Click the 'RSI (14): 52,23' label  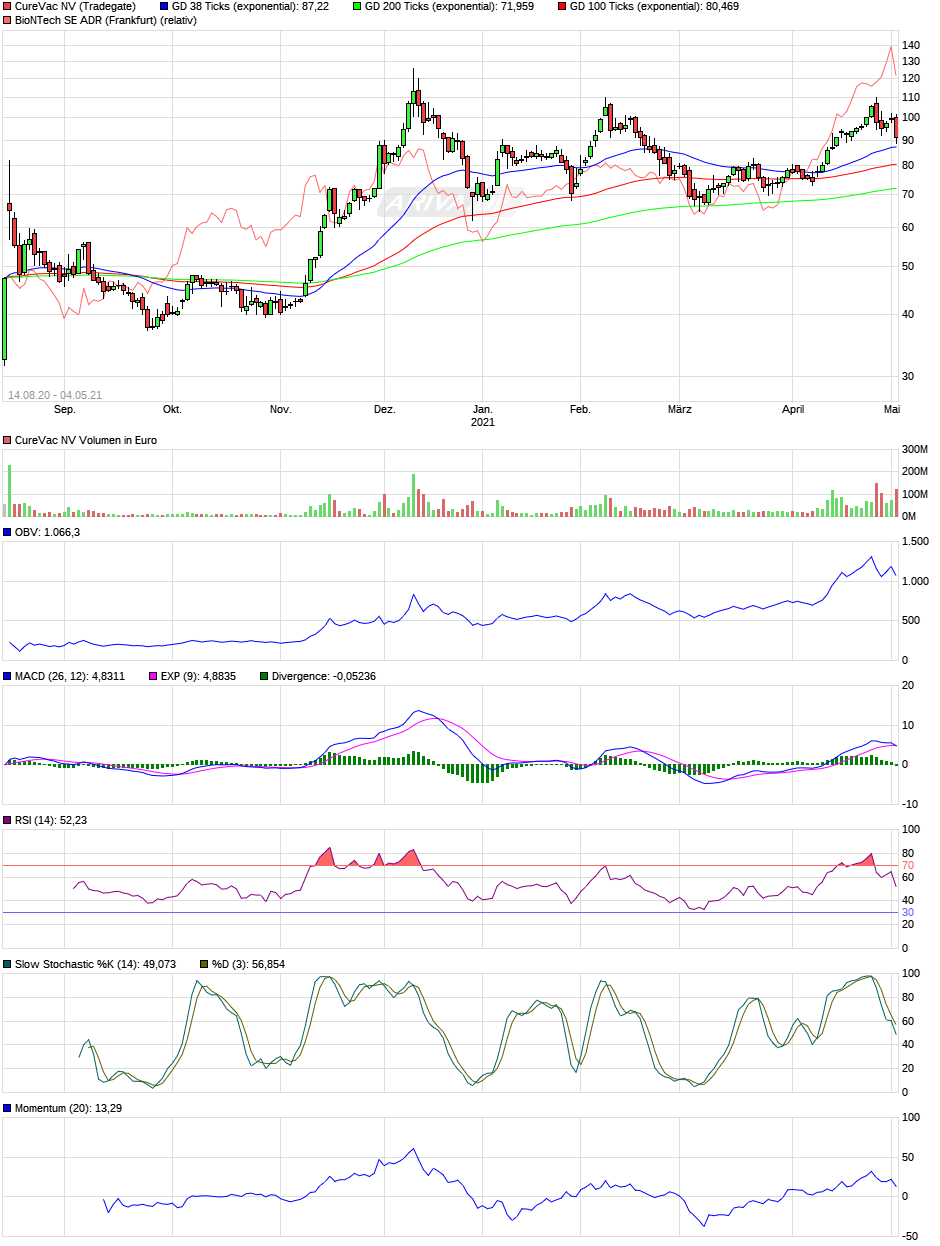52,820
